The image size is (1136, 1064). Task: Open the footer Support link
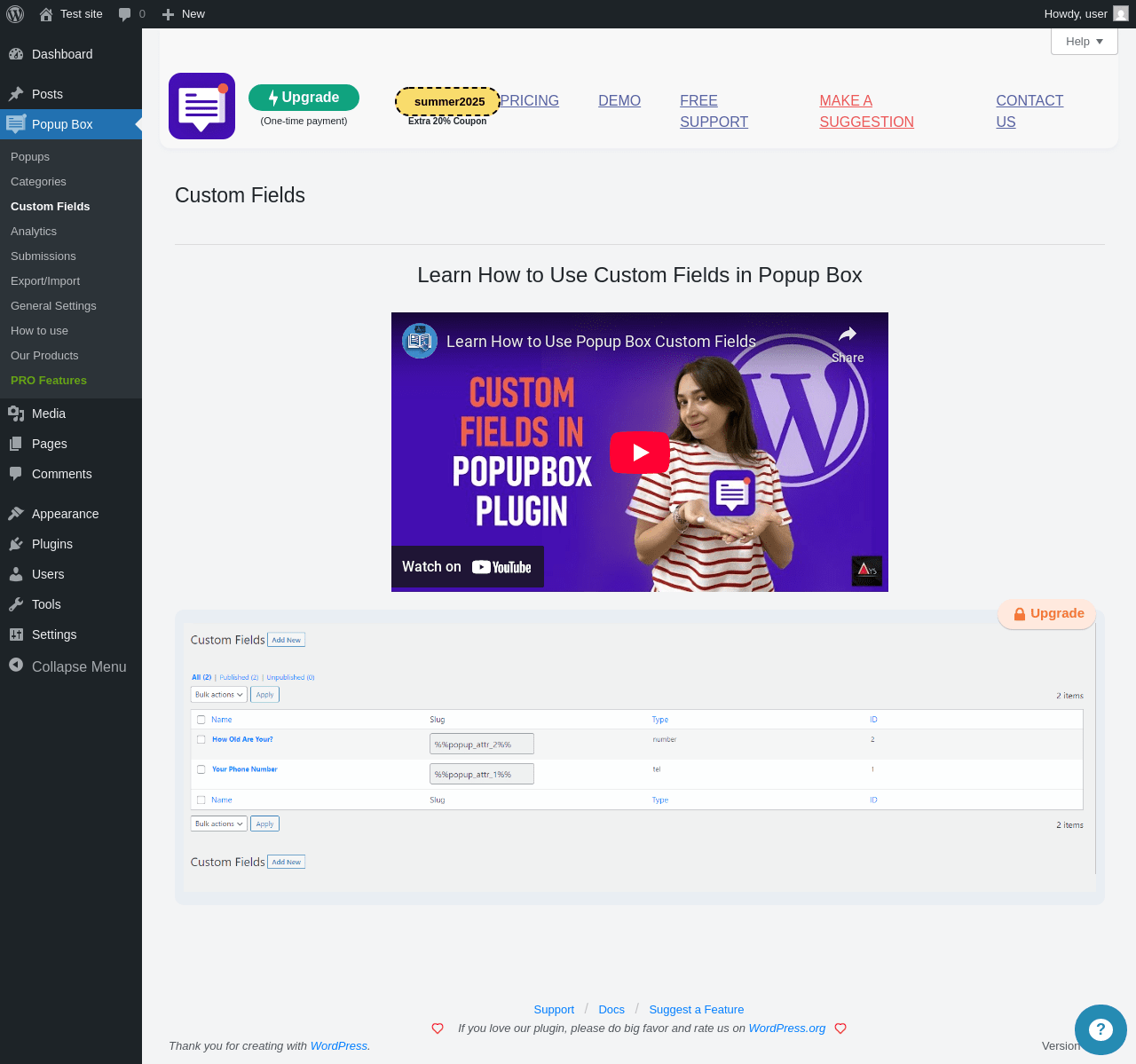554,1010
